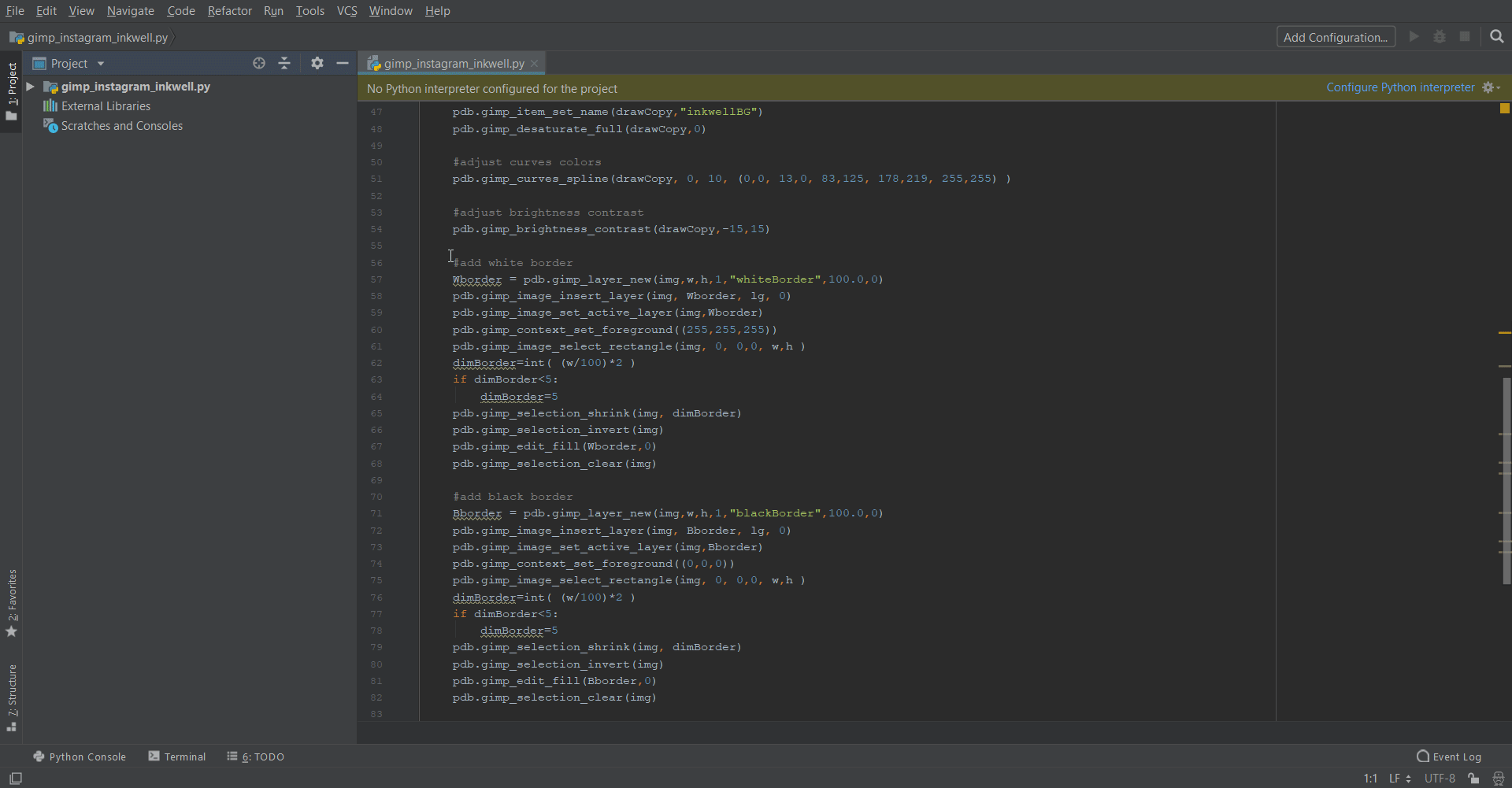Click line number 57 in the gutter
Image resolution: width=1512 pixels, height=788 pixels.
pyautogui.click(x=376, y=279)
